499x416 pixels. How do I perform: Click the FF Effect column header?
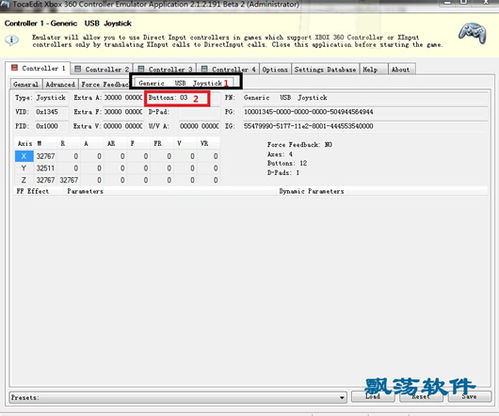(33, 191)
